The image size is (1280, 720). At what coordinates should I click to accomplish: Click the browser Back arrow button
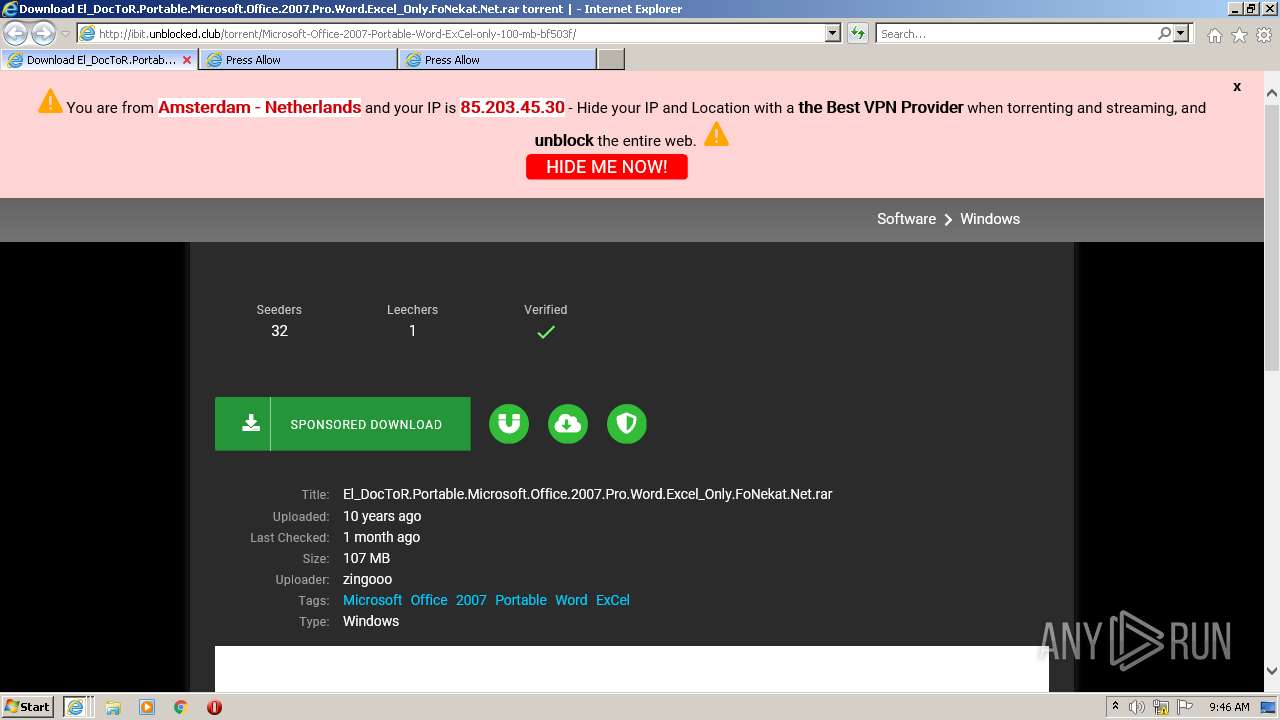[15, 33]
